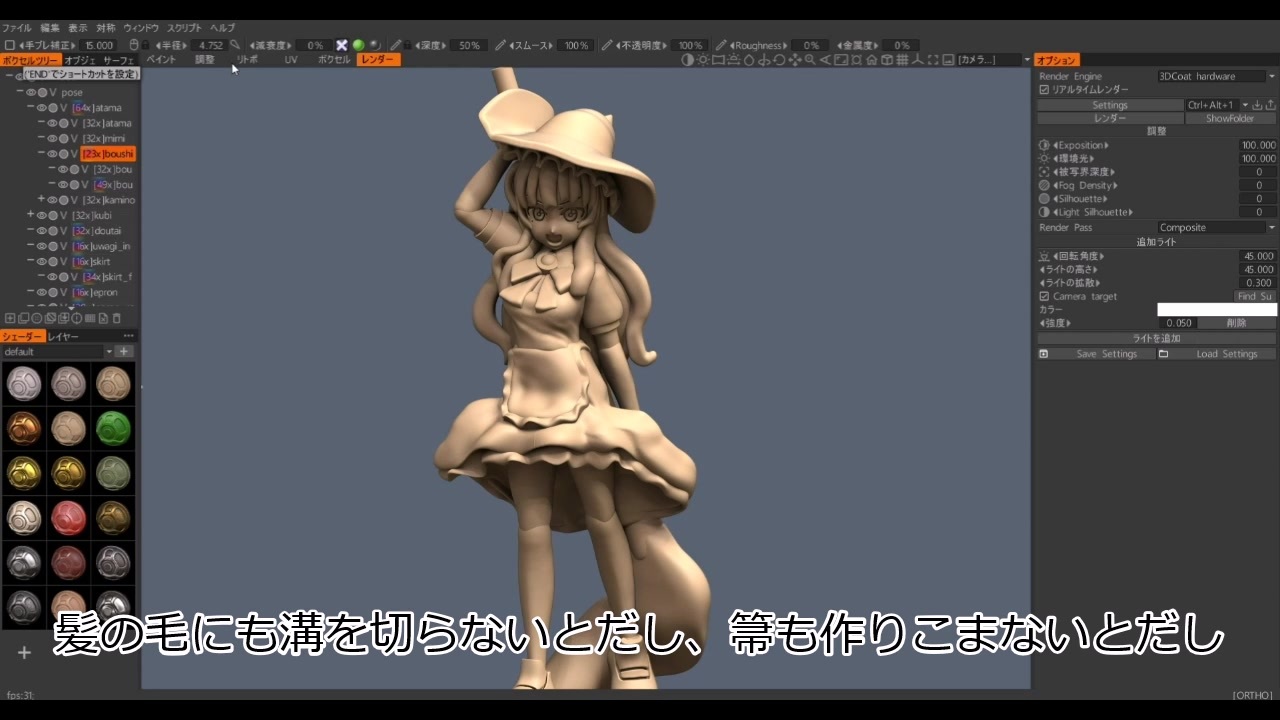Click the reference image icon in viewport toolbar
The image size is (1280, 720).
(947, 60)
